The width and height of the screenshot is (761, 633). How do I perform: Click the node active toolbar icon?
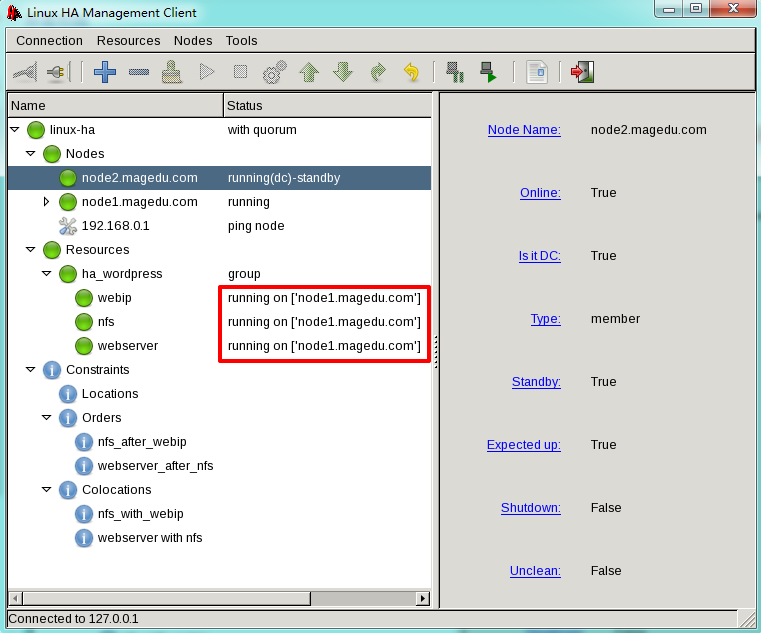tap(488, 72)
